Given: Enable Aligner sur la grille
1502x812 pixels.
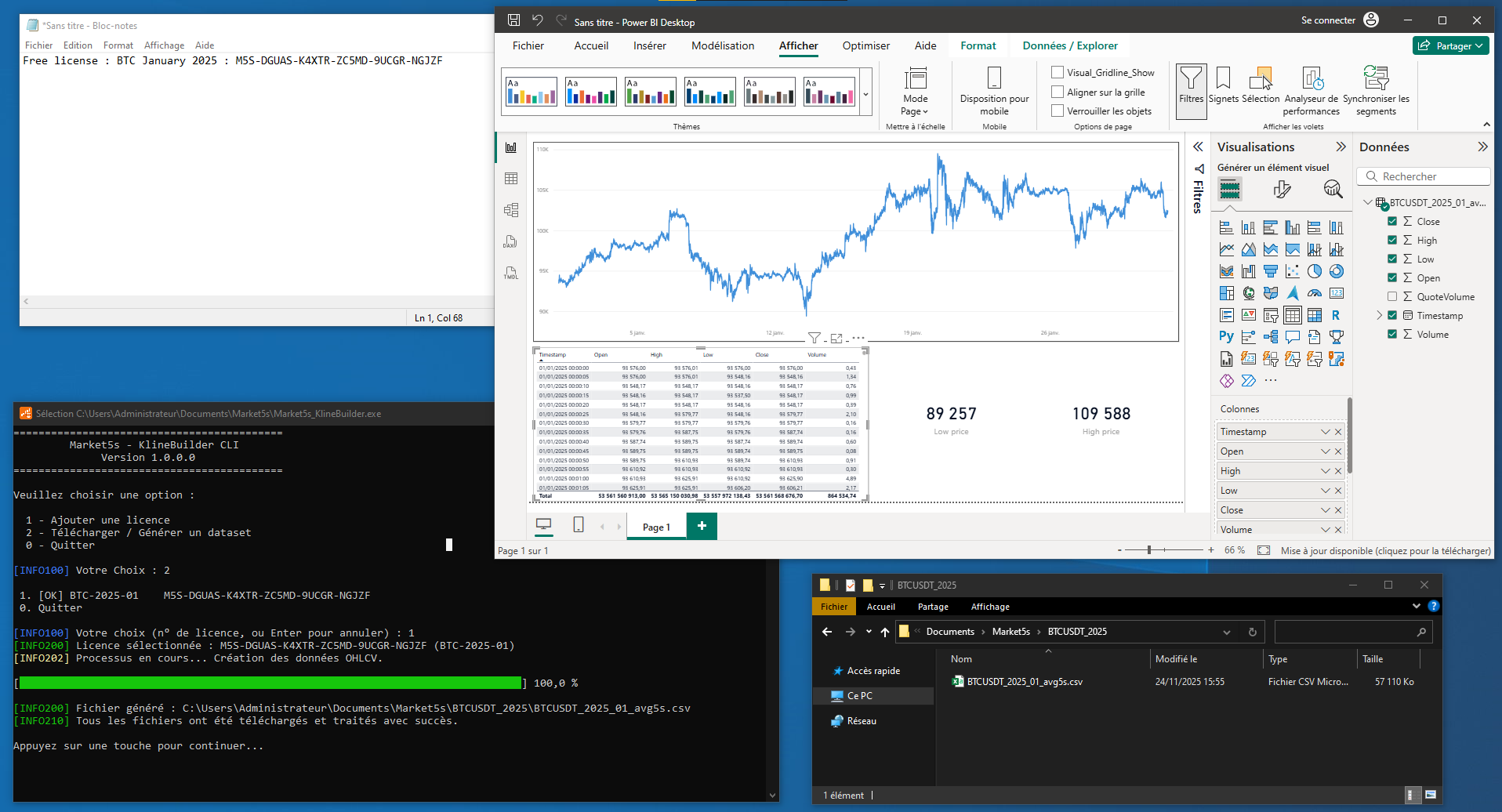Looking at the screenshot, I should point(1057,92).
